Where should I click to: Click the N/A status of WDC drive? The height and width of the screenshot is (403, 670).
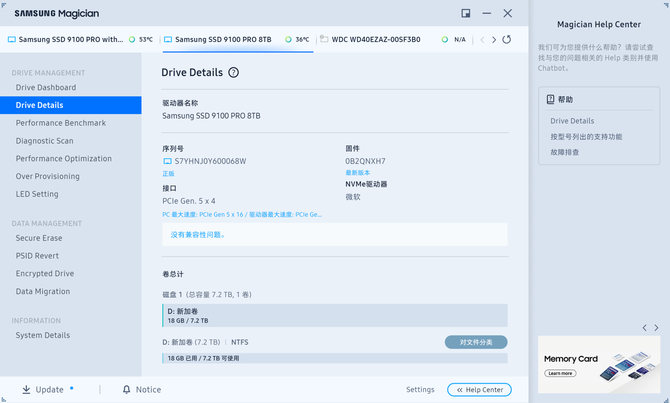[460, 39]
